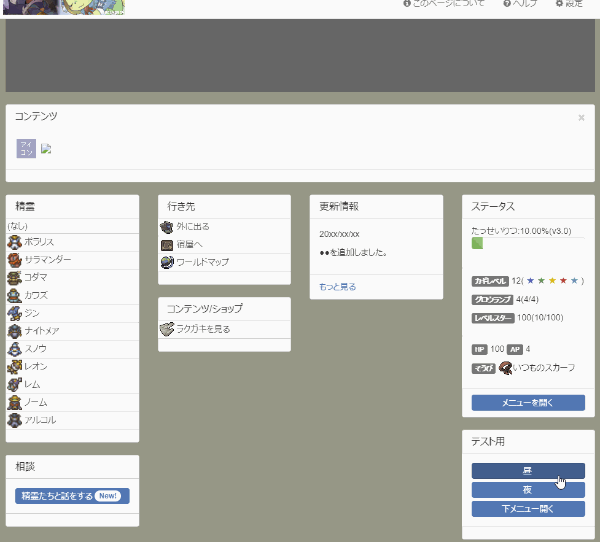
Task: Expand the 下メニュー開く bottom menu
Action: click(x=528, y=509)
